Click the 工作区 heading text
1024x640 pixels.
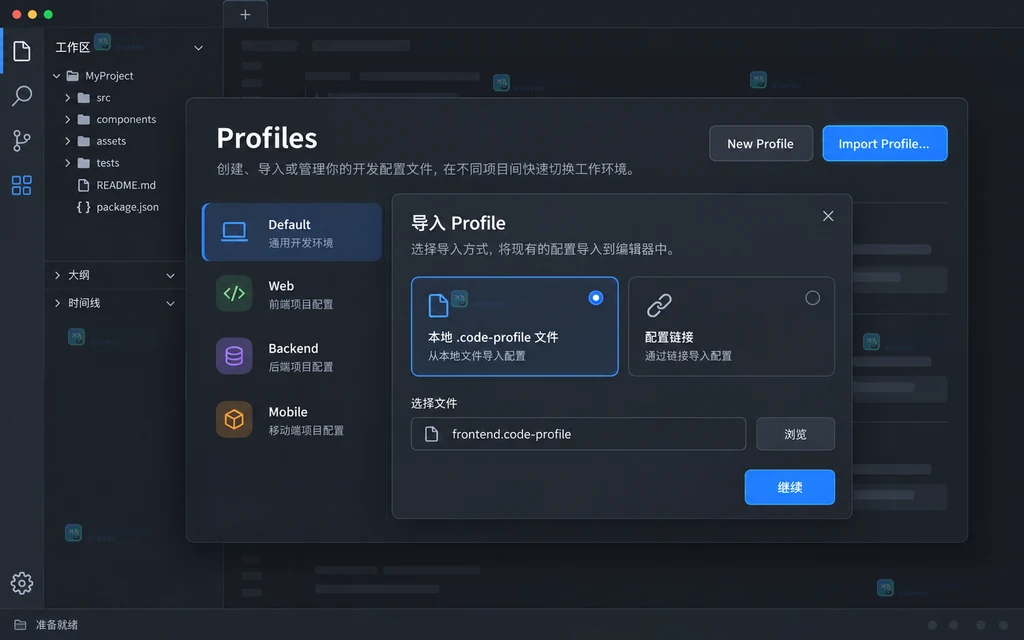coord(72,48)
